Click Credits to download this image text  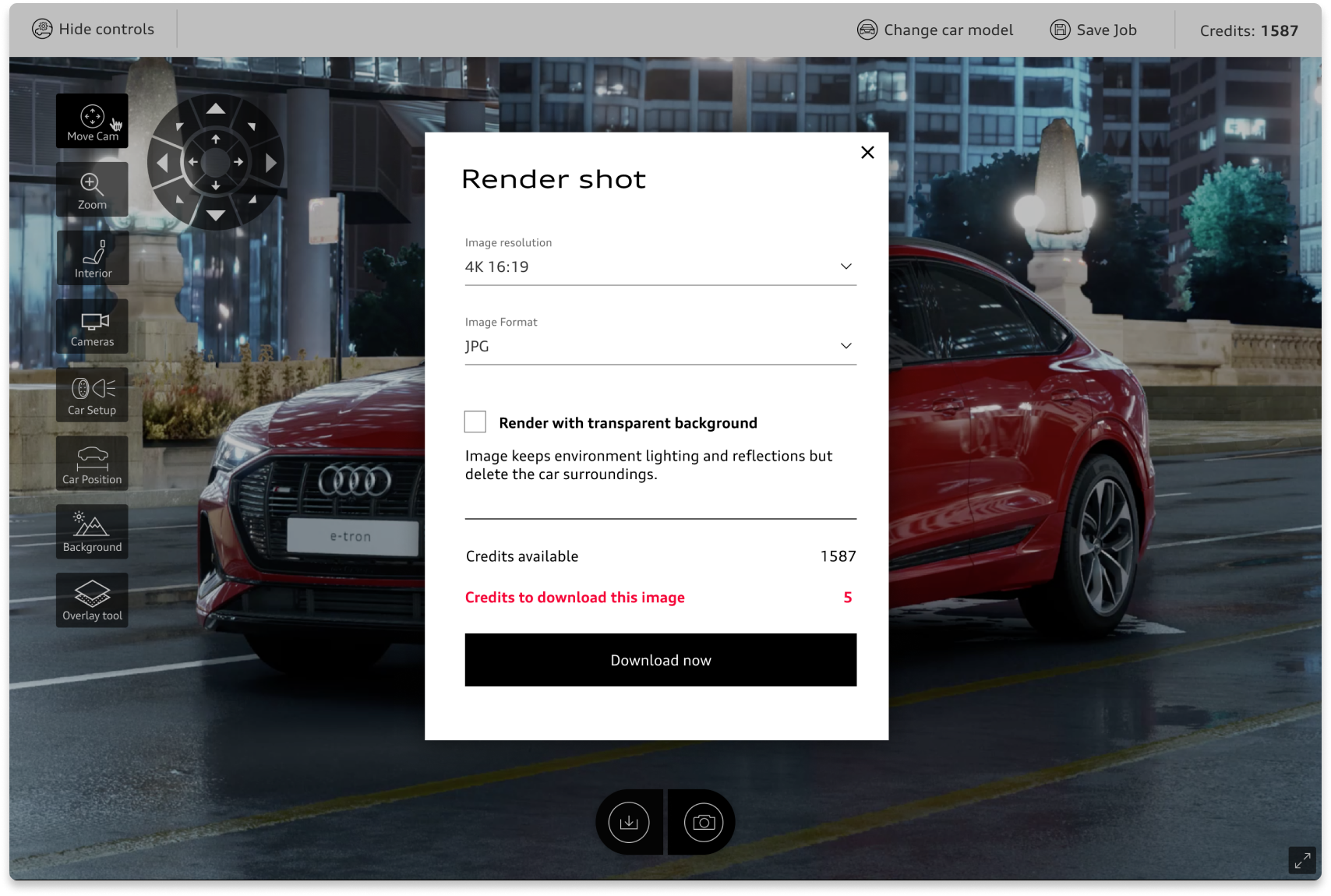click(575, 598)
